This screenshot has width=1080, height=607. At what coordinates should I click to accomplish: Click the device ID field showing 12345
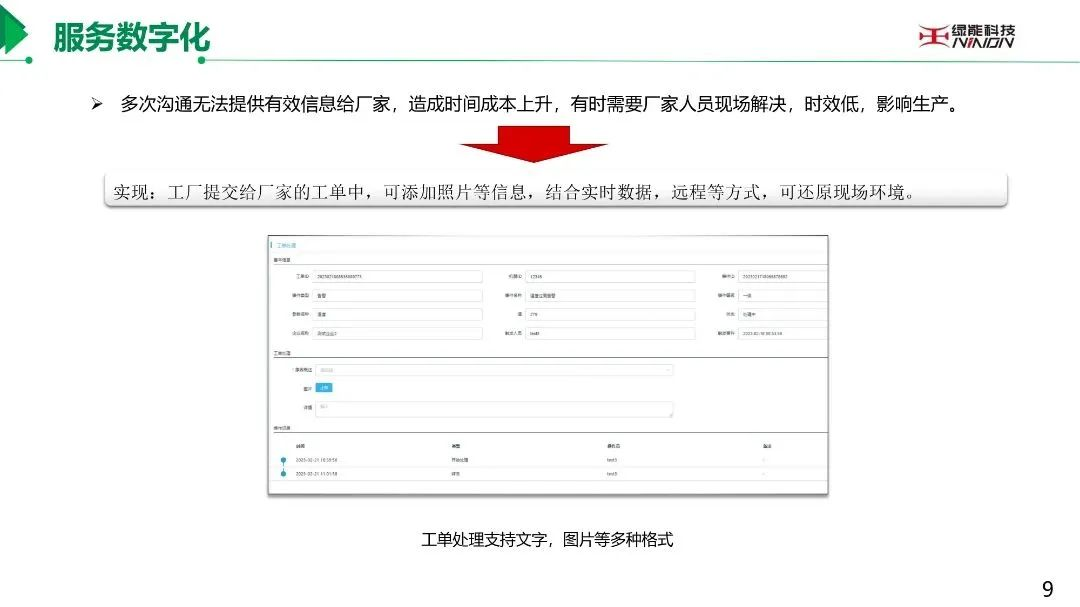[x=610, y=277]
